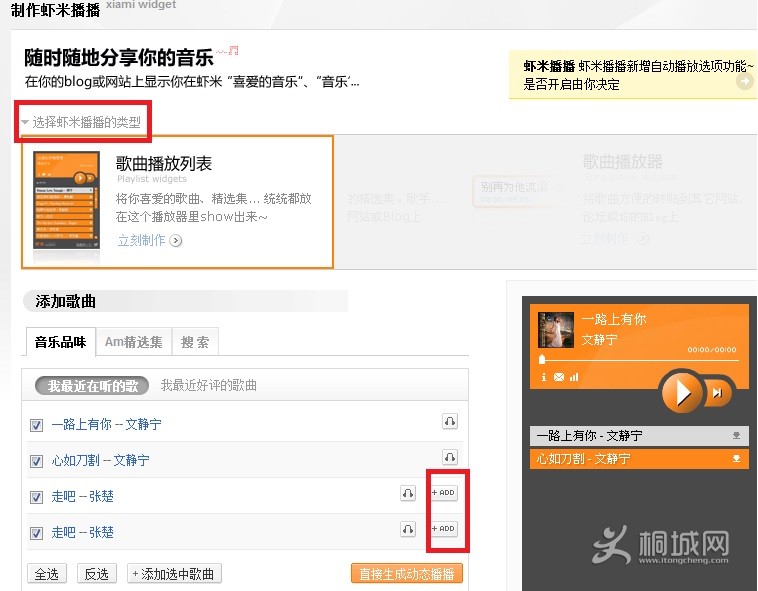Open the 搜索 tab

click(x=195, y=342)
